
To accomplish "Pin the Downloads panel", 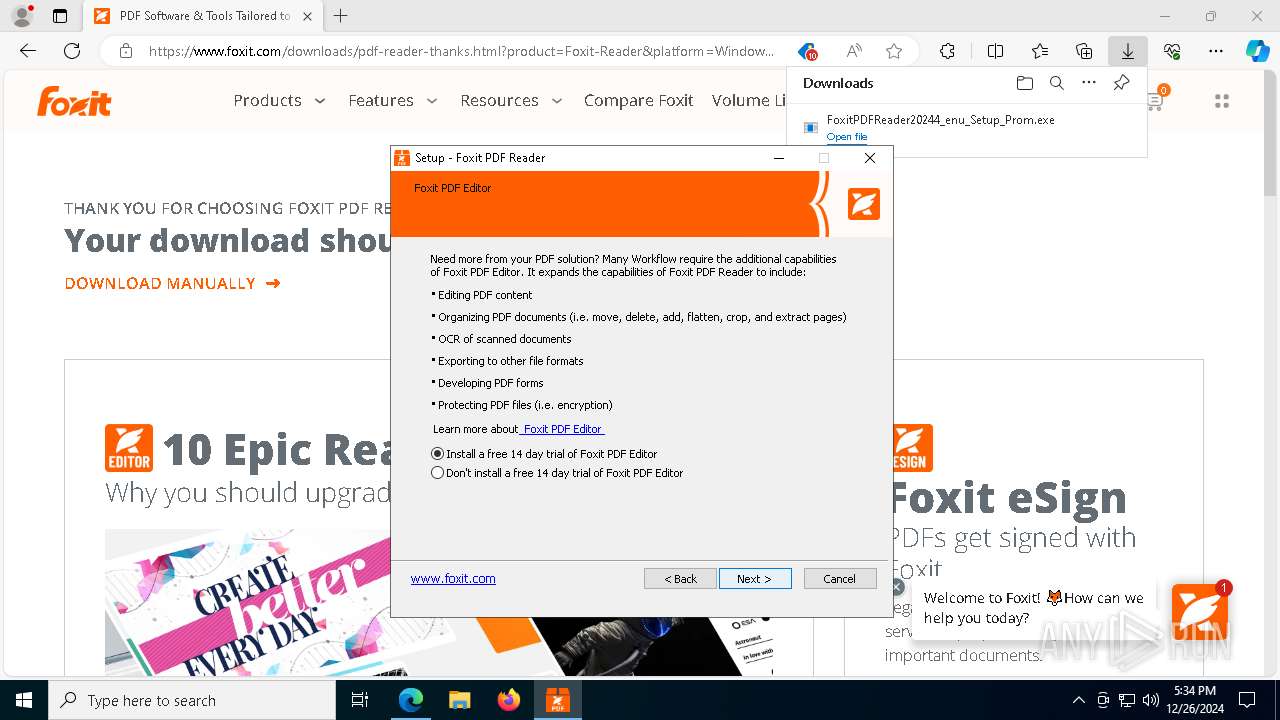I will (x=1121, y=83).
